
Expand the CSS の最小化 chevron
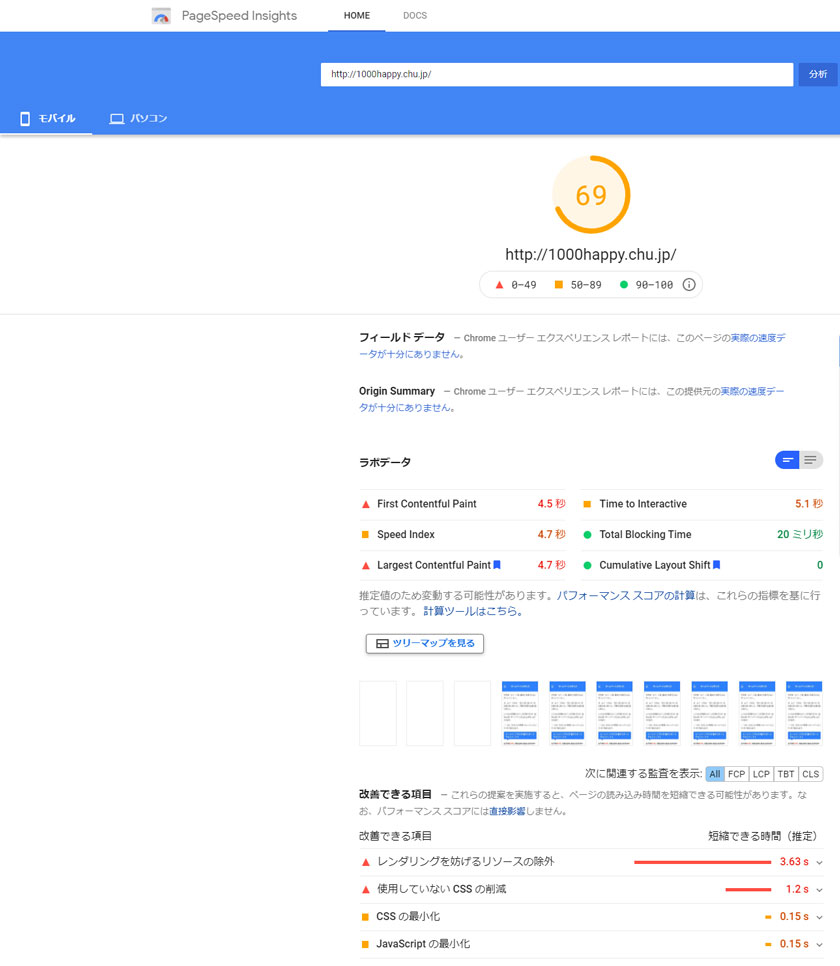819,917
